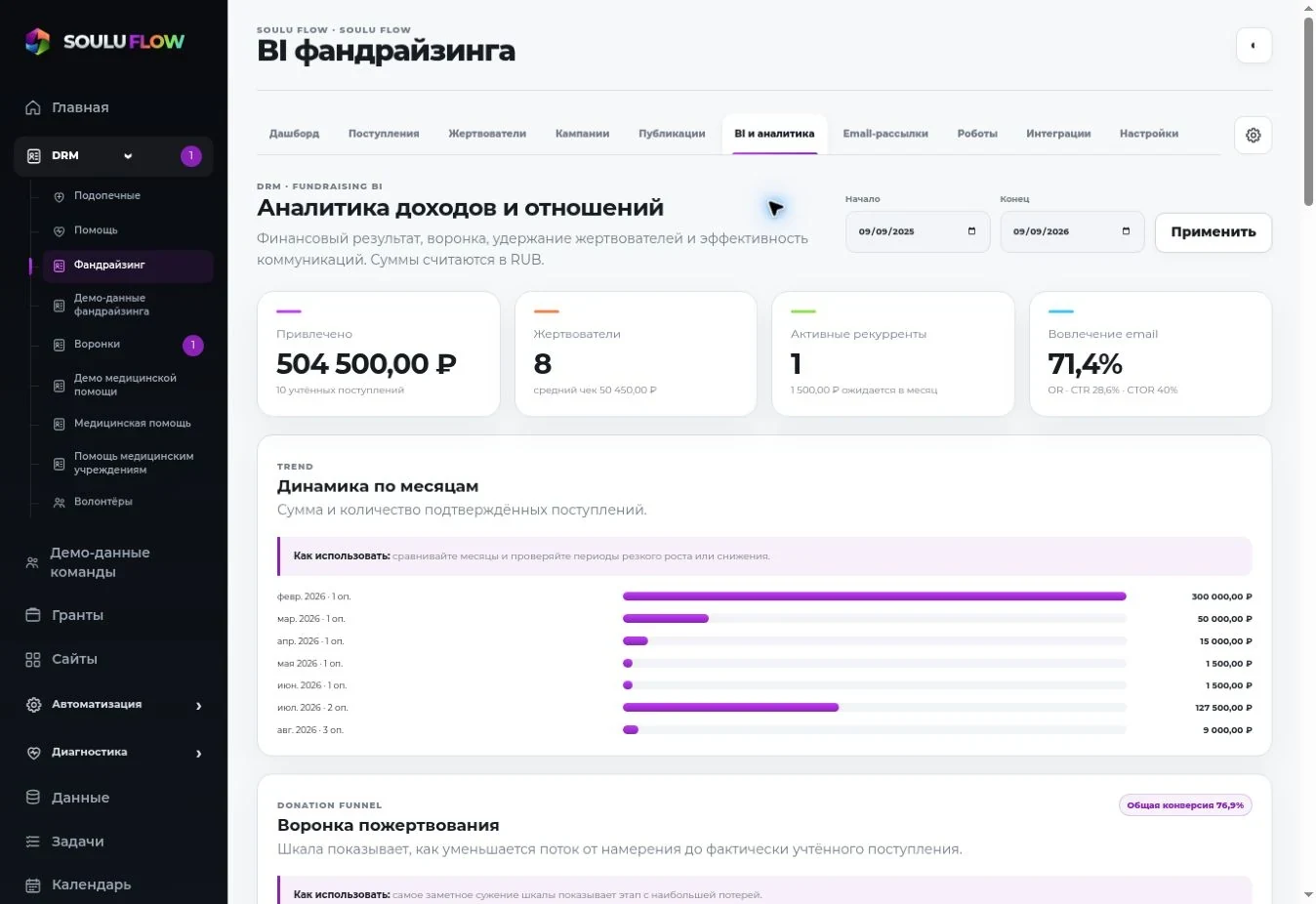Open the Задачи list icon
The width and height of the screenshot is (1316, 904).
[33, 842]
